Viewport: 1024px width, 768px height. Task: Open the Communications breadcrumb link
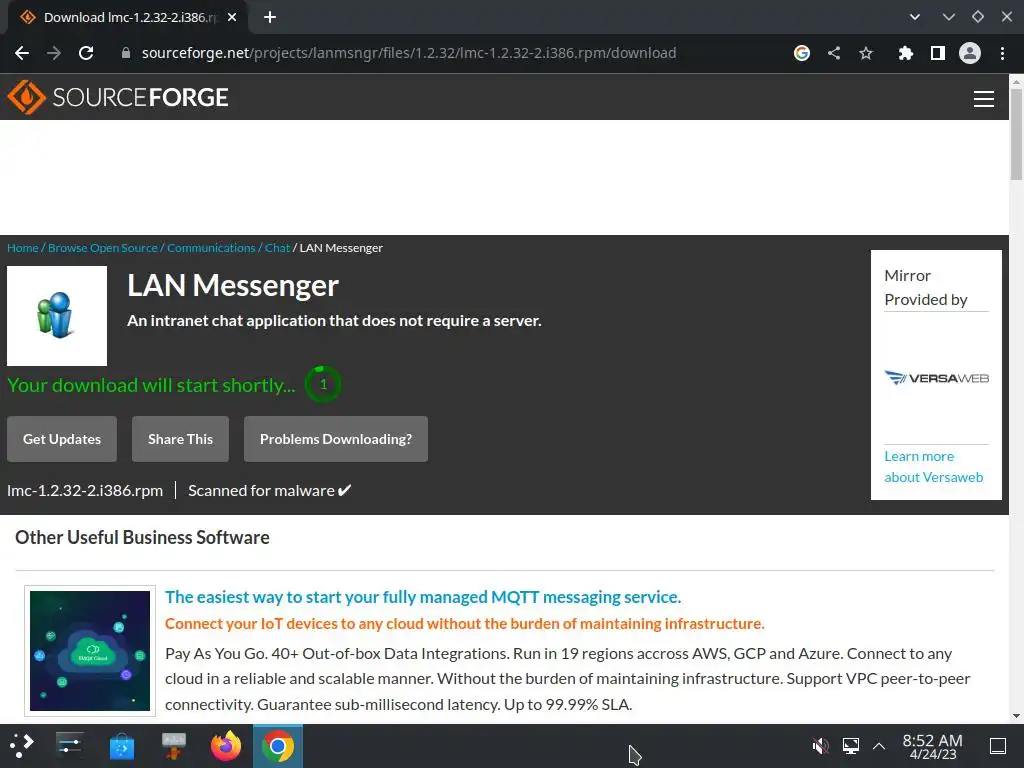[211, 248]
